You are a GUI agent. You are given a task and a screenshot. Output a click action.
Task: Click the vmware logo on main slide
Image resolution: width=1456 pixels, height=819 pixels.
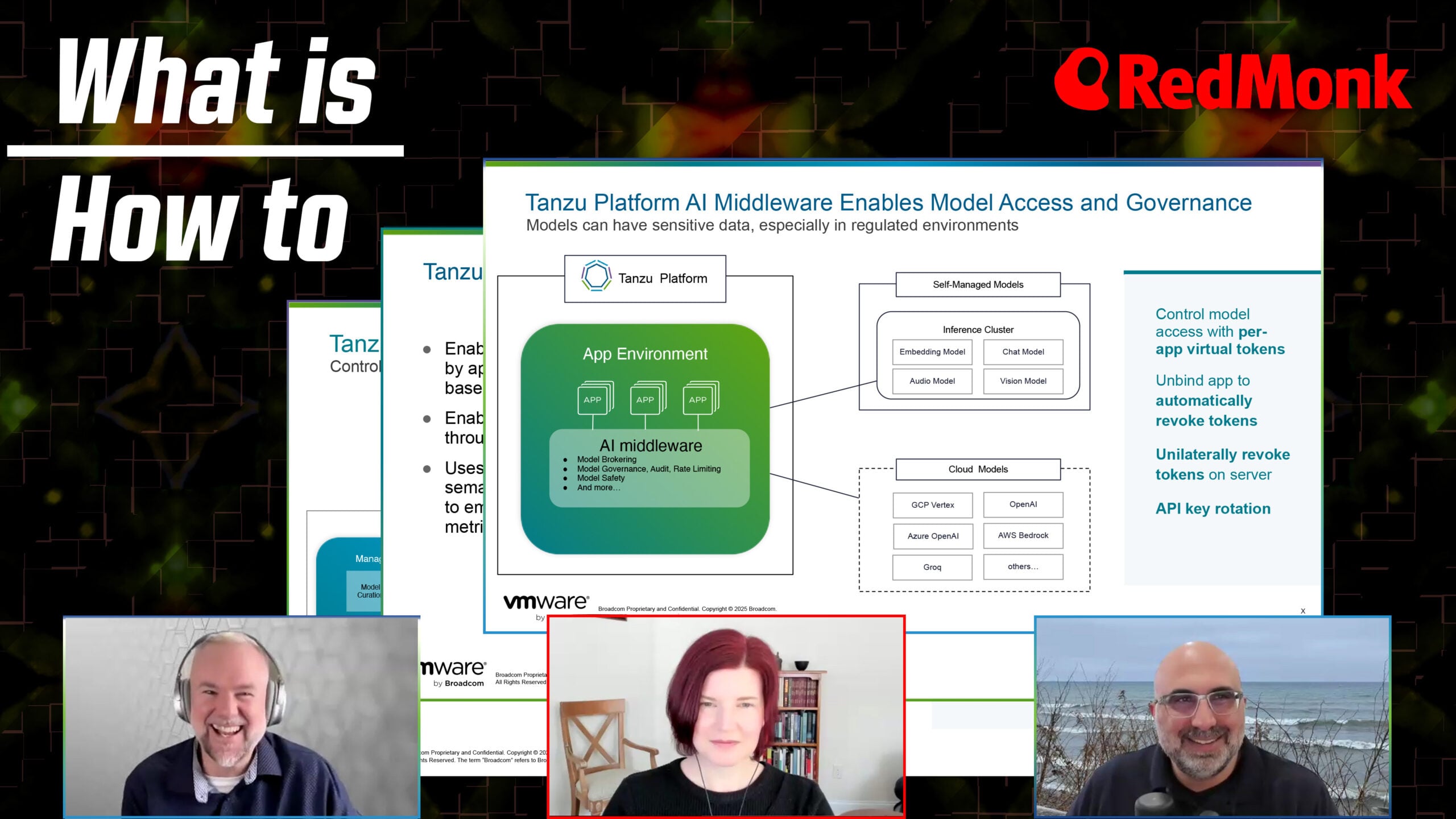545,602
